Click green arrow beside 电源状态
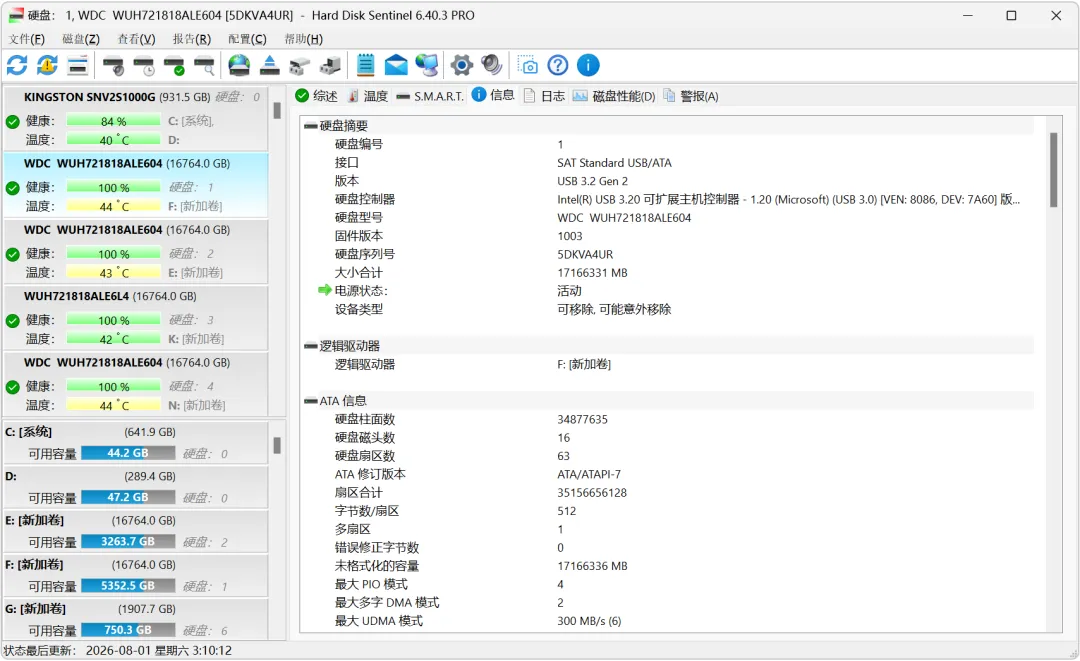Screen dimensions: 1080x661 tap(324, 291)
